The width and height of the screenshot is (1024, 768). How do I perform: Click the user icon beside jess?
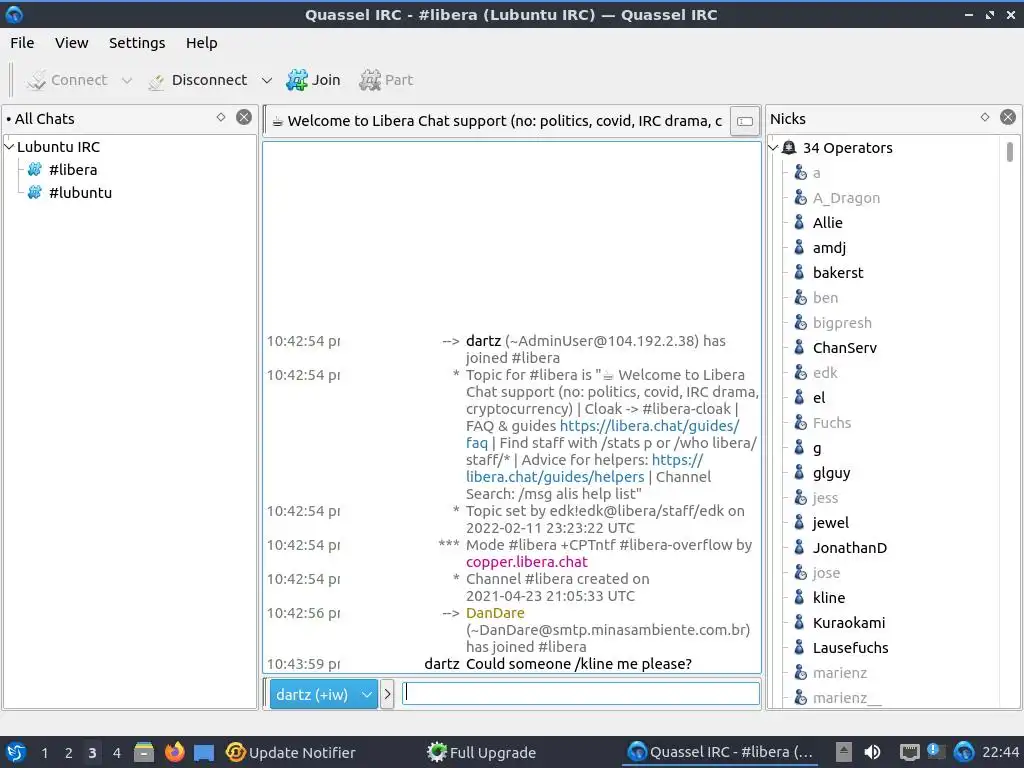click(x=800, y=498)
